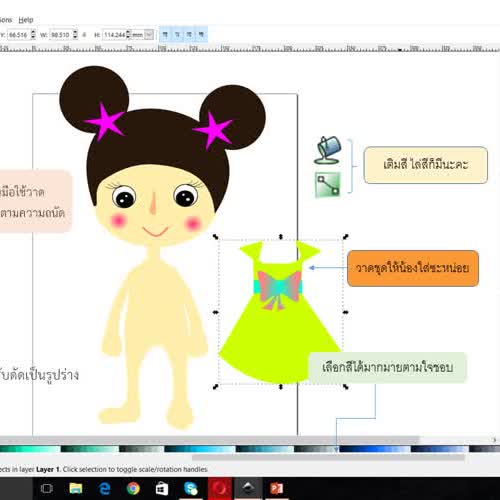Open Google Chrome from the taskbar
Viewport: 500px width, 500px height.
[133, 489]
